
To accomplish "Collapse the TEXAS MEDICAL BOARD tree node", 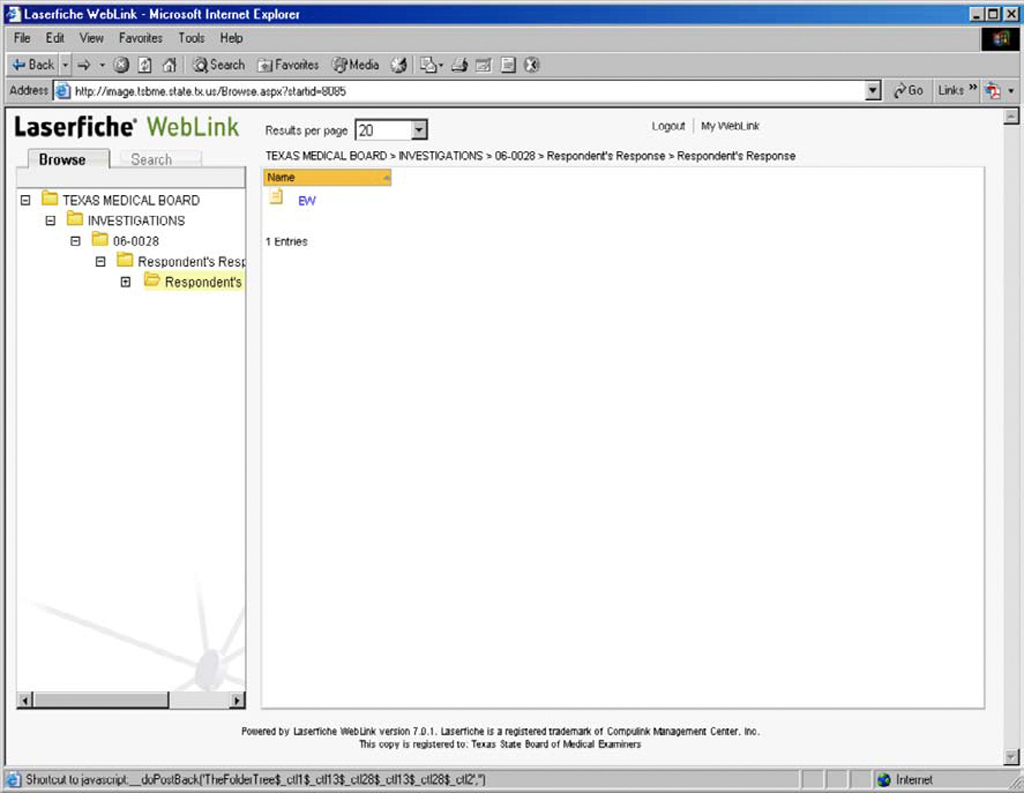I will point(25,200).
